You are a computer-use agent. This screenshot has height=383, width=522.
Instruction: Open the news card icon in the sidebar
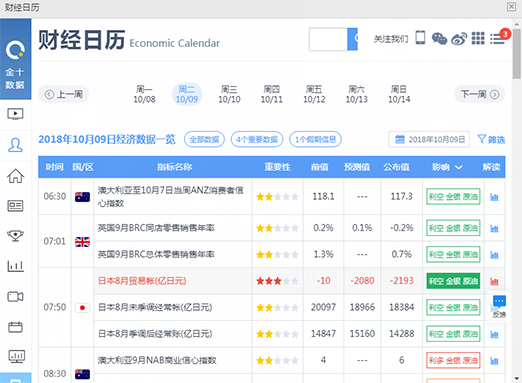(x=15, y=206)
